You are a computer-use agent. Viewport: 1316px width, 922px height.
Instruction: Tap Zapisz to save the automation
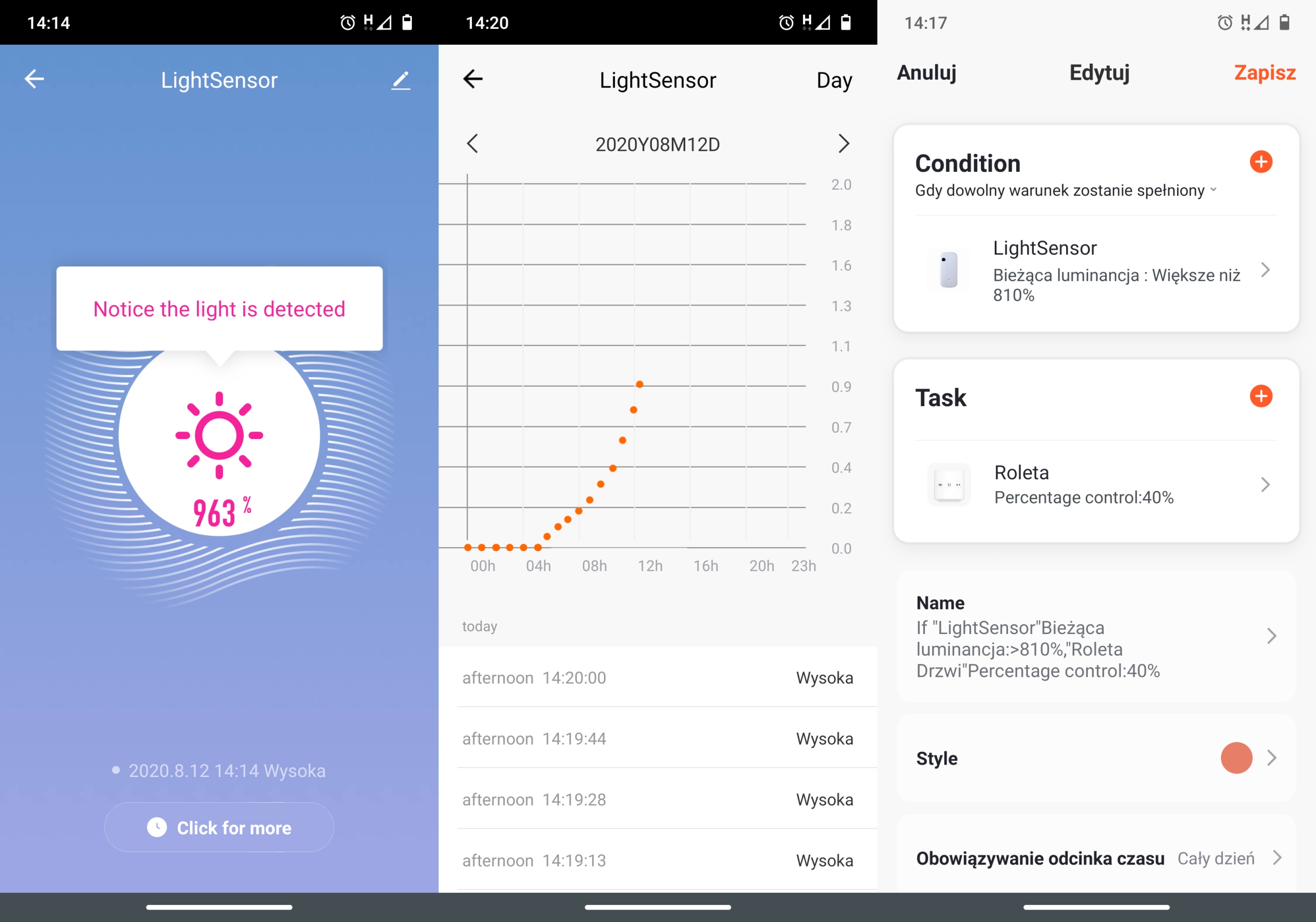click(1265, 73)
